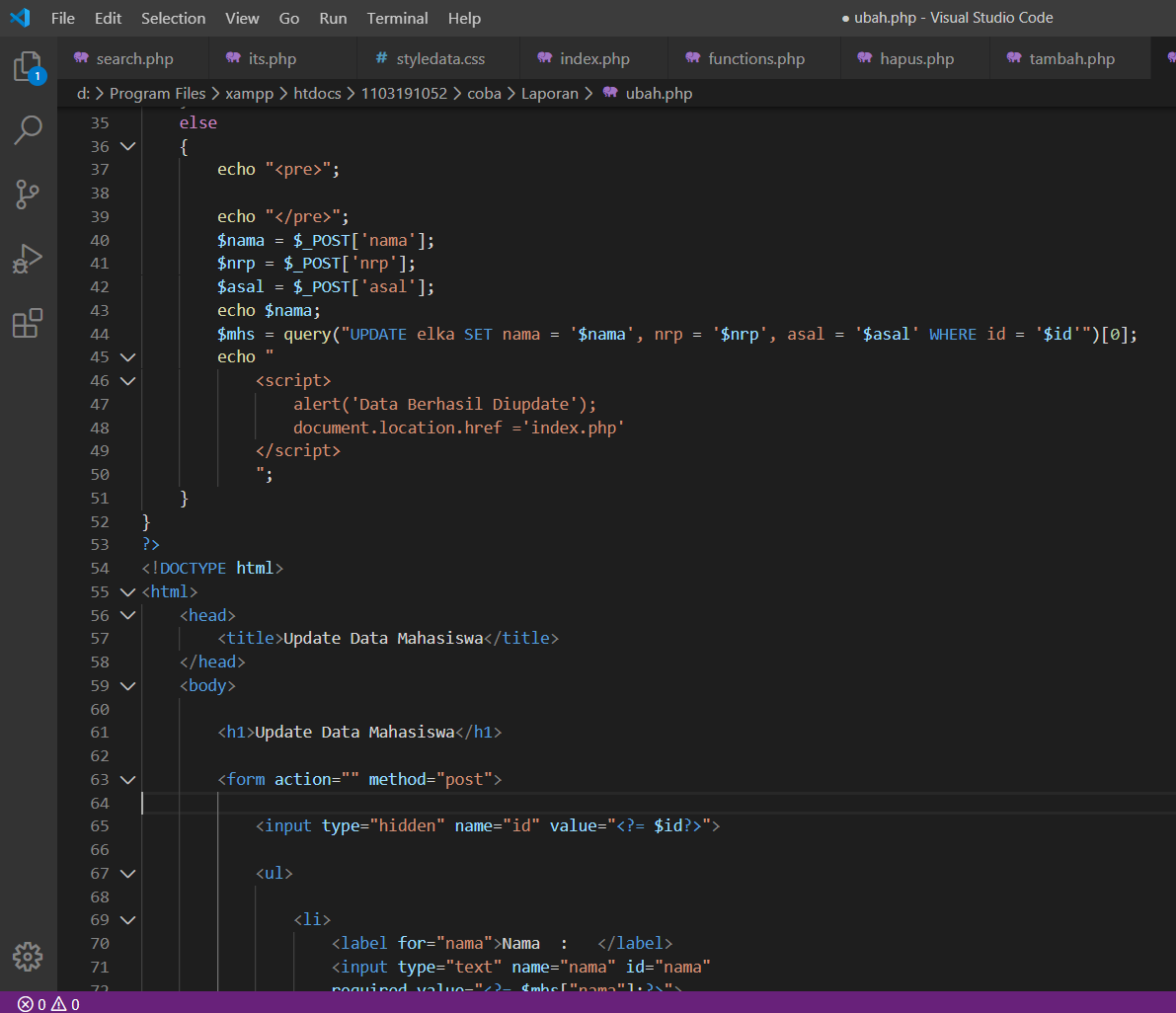The width and height of the screenshot is (1176, 1013).
Task: Open the Run menu
Action: 333,18
